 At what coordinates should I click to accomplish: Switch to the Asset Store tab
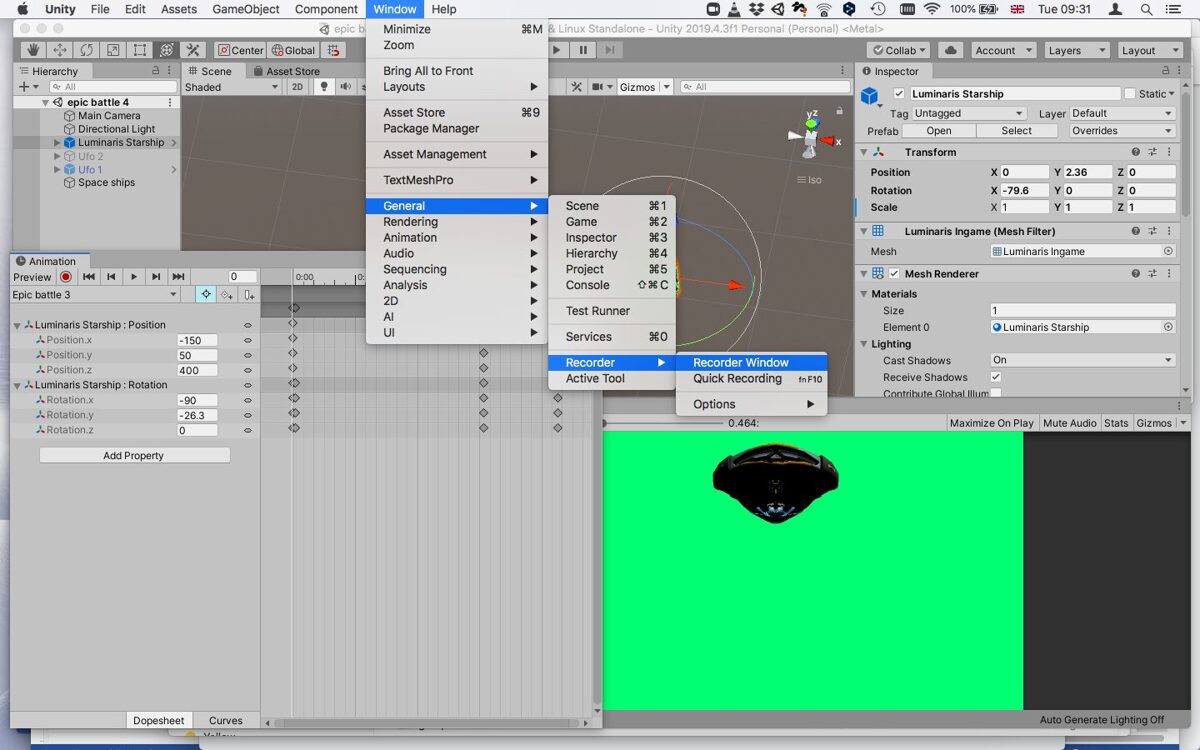(287, 71)
